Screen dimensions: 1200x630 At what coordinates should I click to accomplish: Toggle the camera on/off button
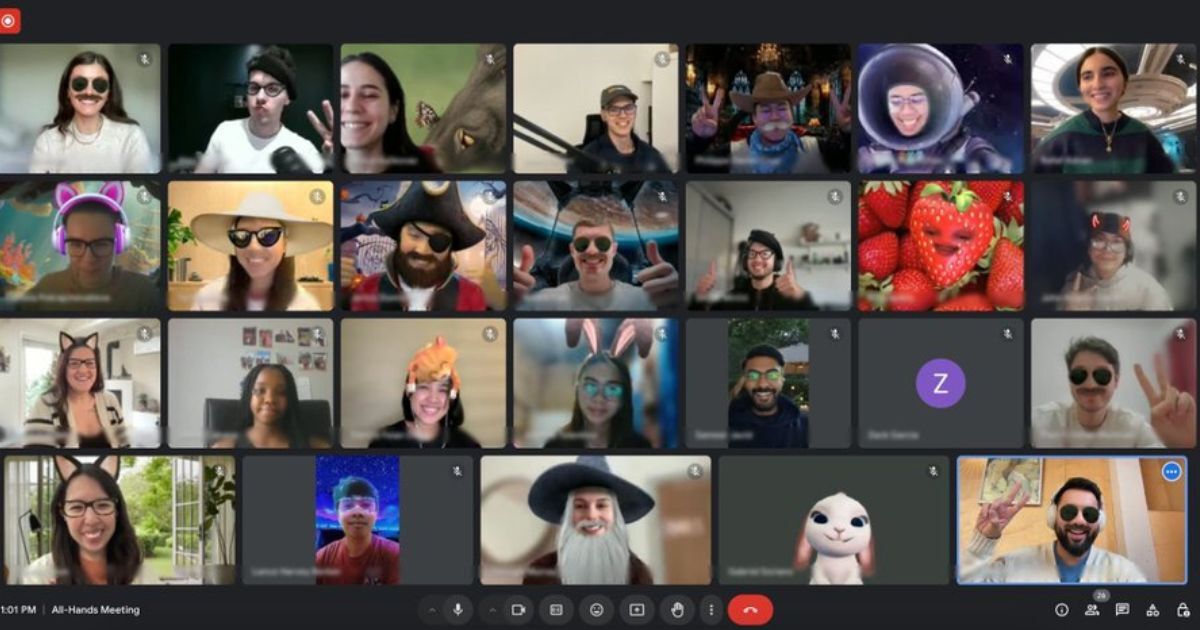click(x=518, y=610)
